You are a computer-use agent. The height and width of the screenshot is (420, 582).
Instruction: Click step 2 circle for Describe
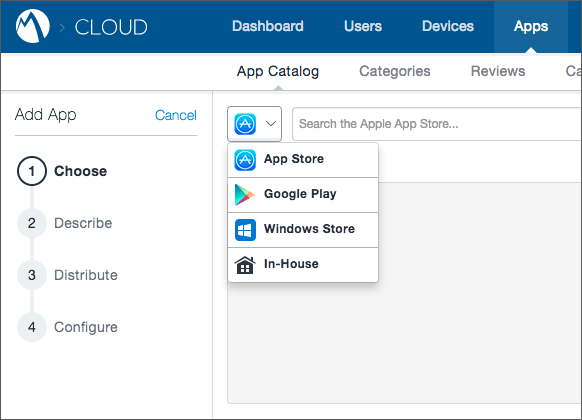(x=32, y=223)
